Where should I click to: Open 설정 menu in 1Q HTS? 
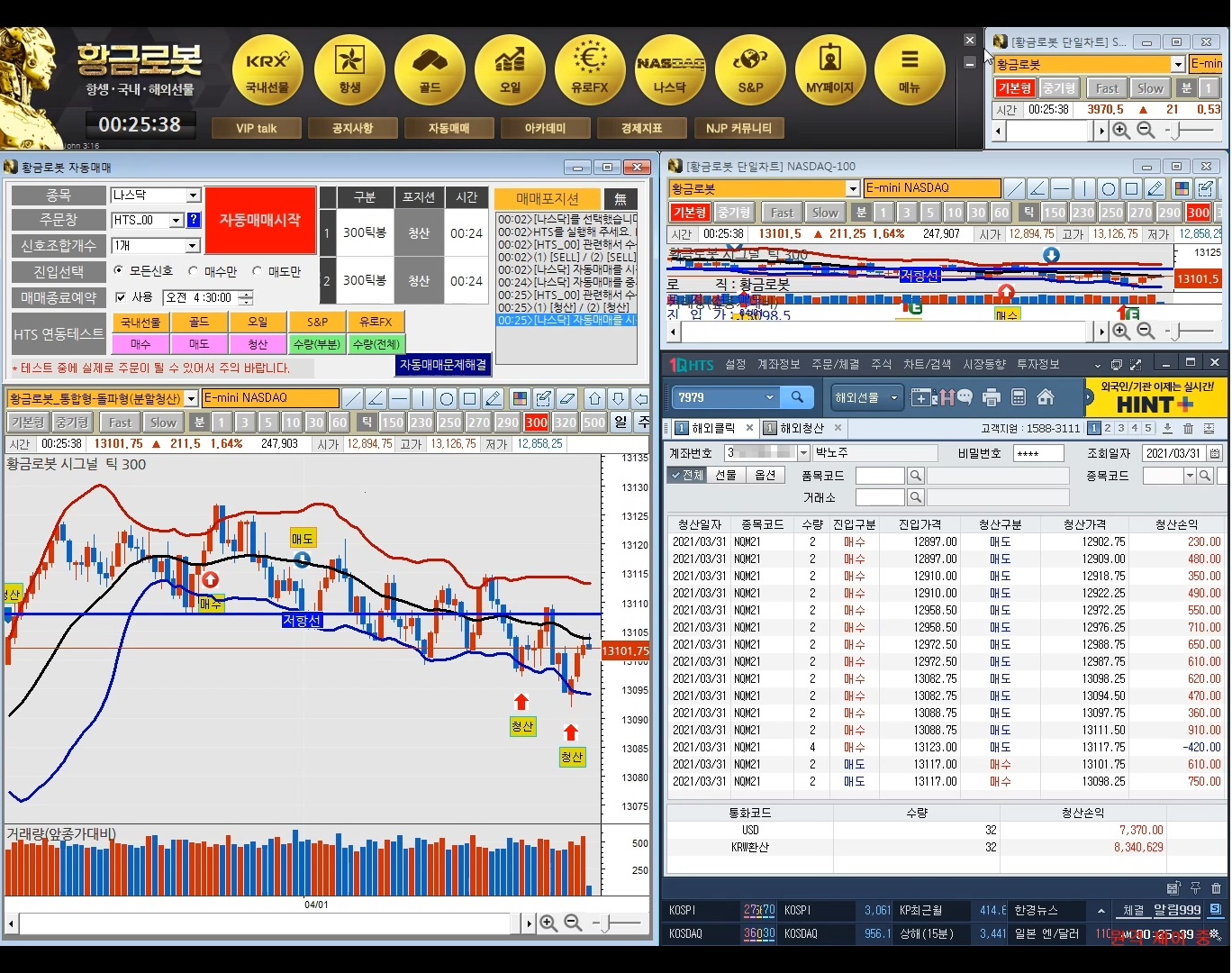pos(736,364)
